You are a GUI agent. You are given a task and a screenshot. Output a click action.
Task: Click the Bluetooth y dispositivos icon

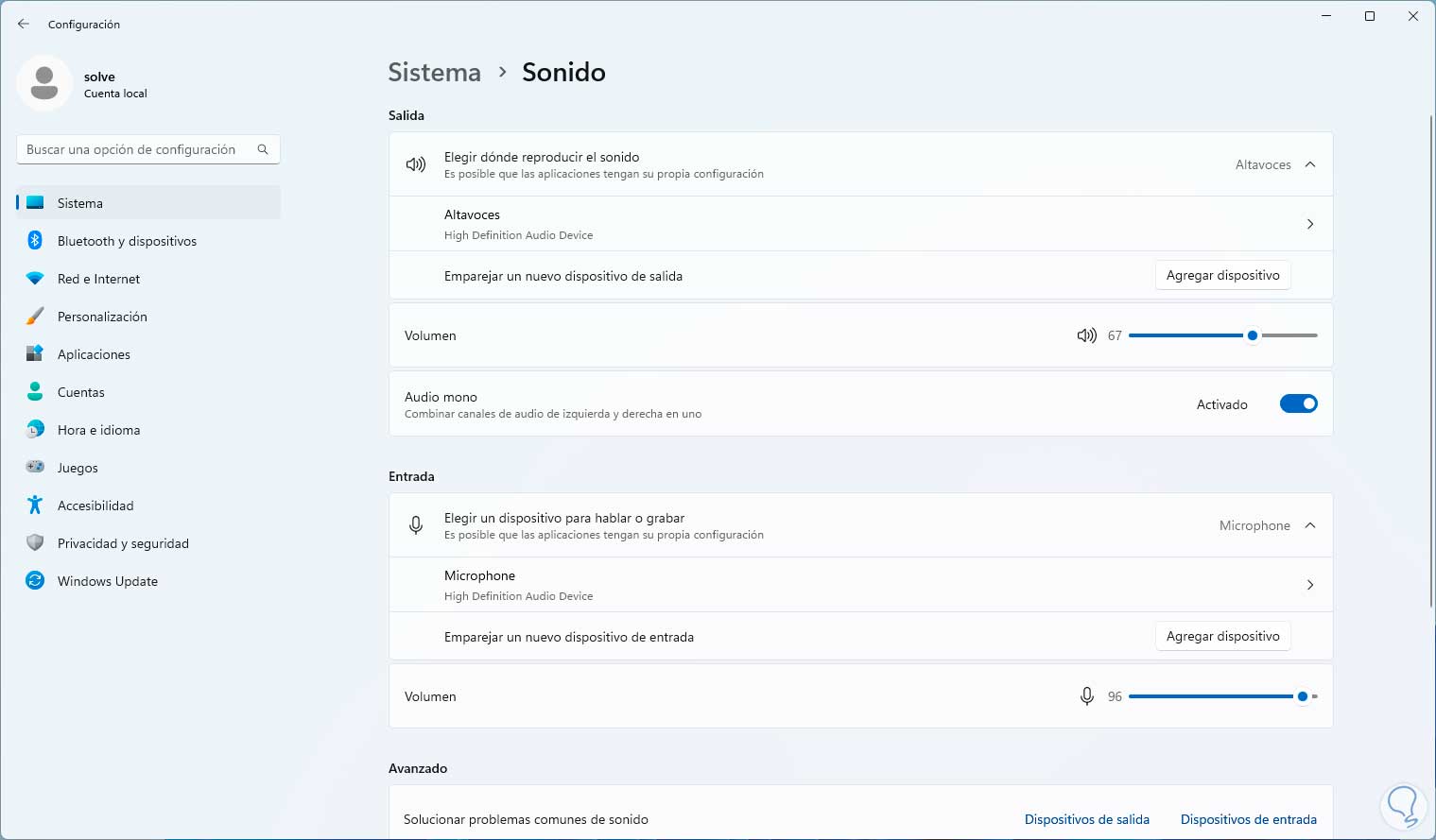pyautogui.click(x=35, y=241)
